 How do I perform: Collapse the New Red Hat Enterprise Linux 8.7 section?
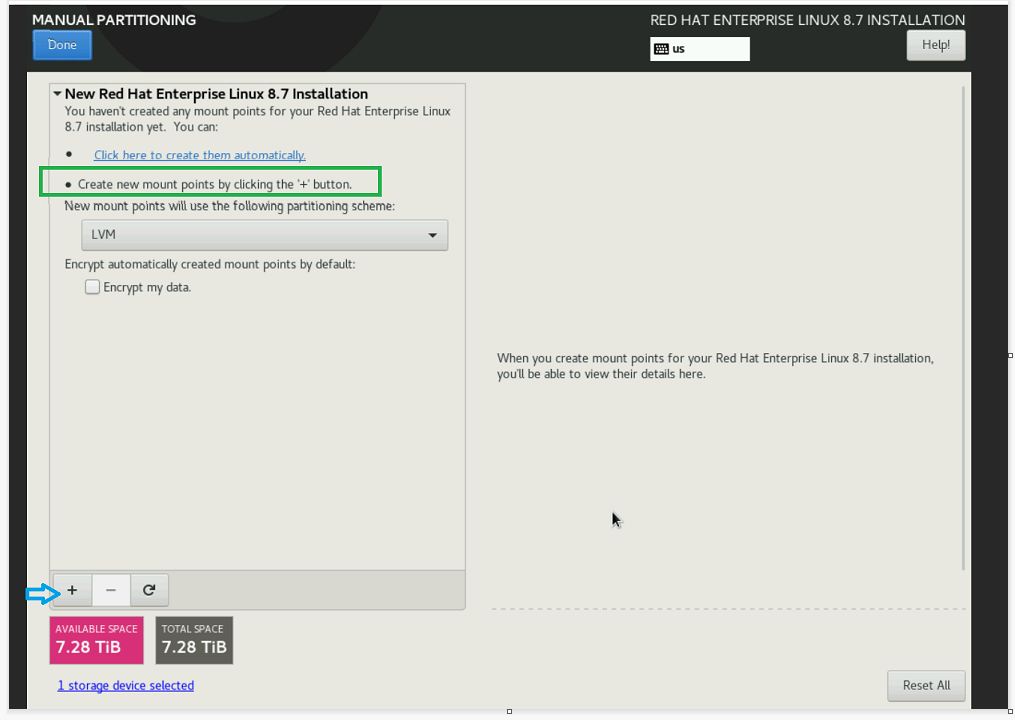58,93
